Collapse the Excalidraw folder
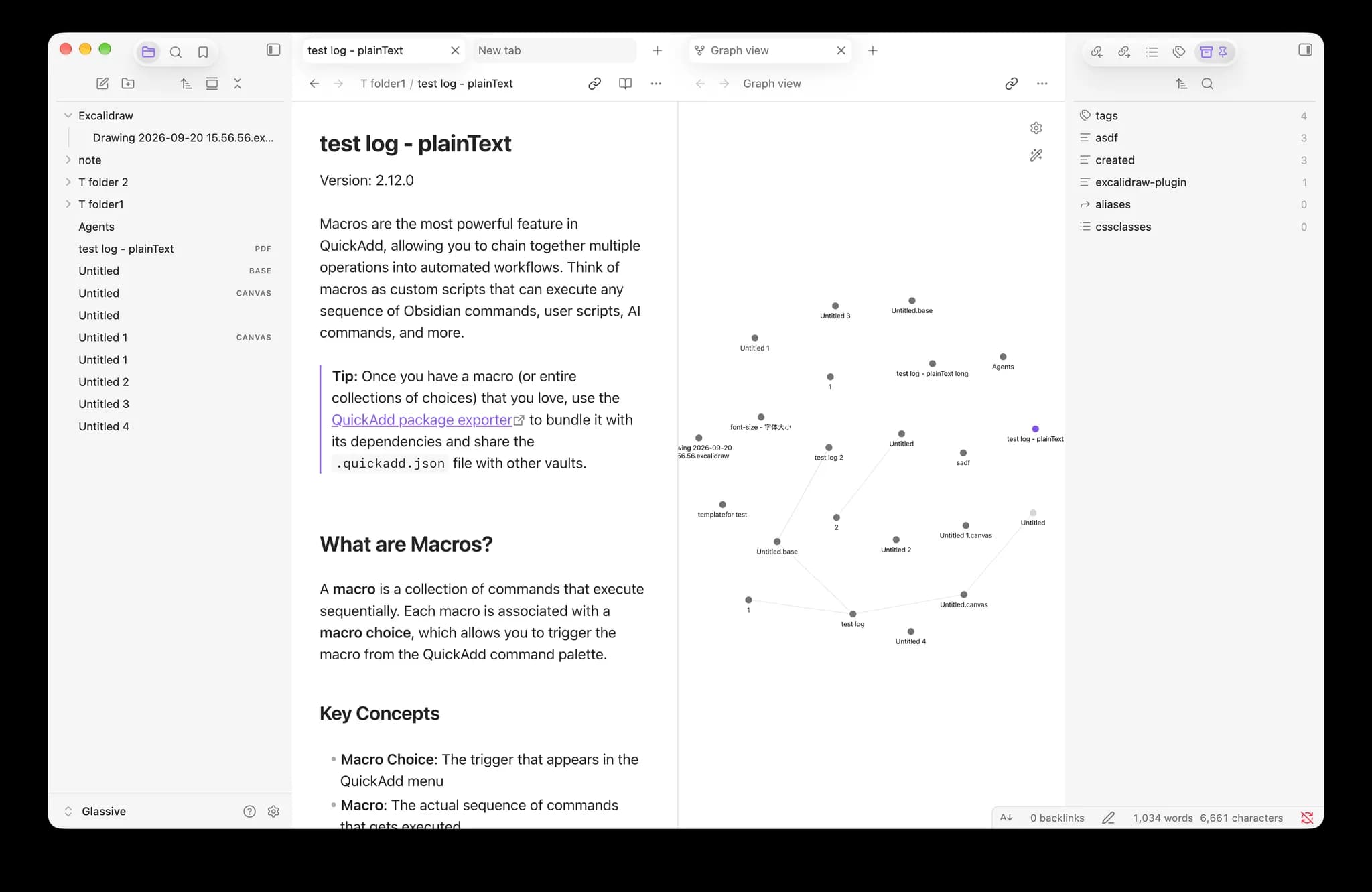This screenshot has height=892, width=1372. [68, 115]
